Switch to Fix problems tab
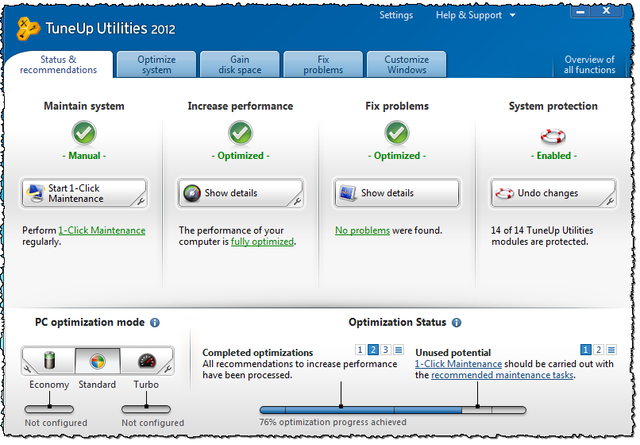The width and height of the screenshot is (640, 445). (x=323, y=65)
